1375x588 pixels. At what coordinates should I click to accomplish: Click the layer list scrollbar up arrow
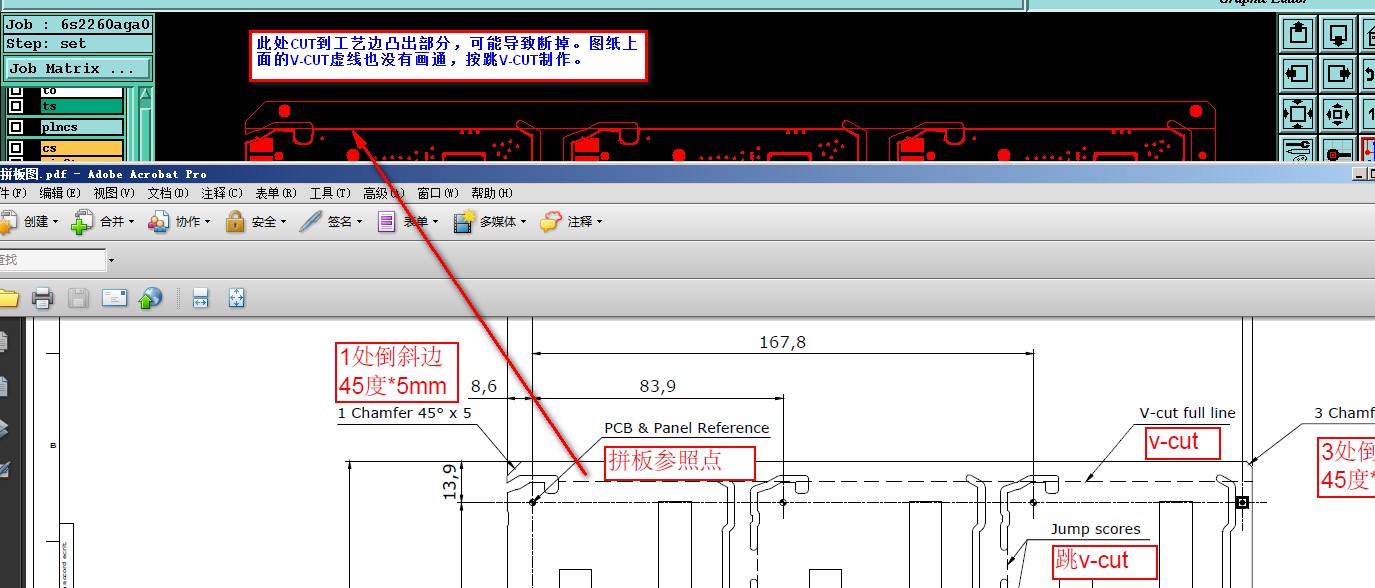pyautogui.click(x=145, y=95)
